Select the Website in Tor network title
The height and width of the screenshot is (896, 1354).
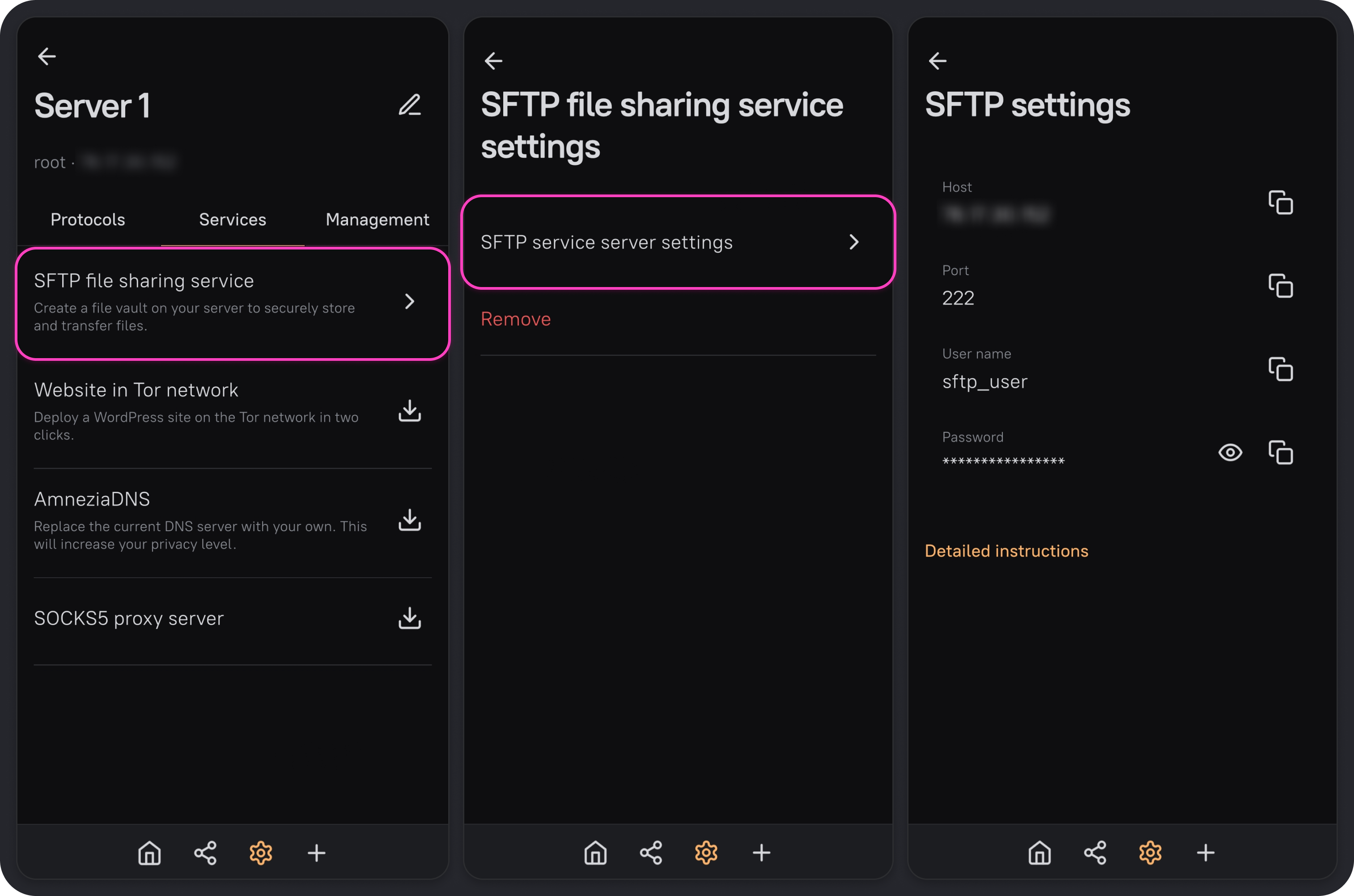coord(136,390)
